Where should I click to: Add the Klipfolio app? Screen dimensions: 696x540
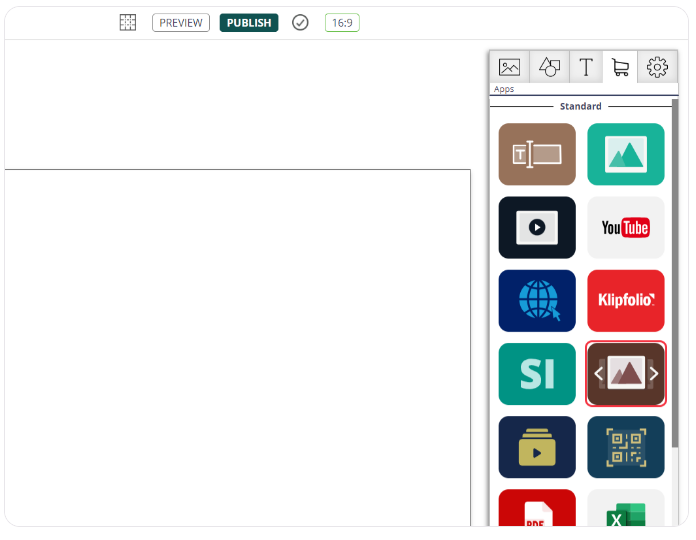click(x=626, y=301)
